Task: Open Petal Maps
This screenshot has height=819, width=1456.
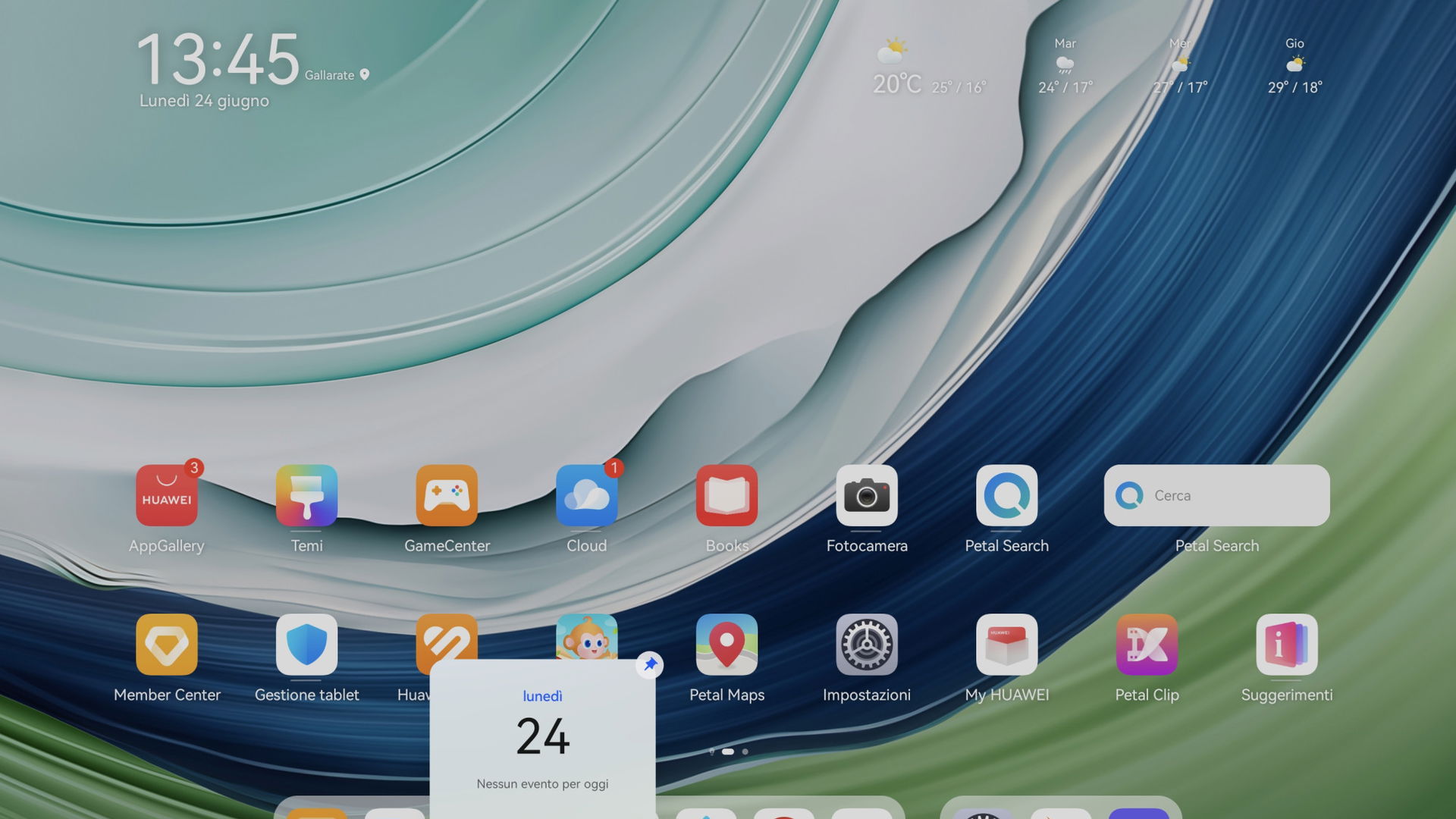Action: point(726,645)
